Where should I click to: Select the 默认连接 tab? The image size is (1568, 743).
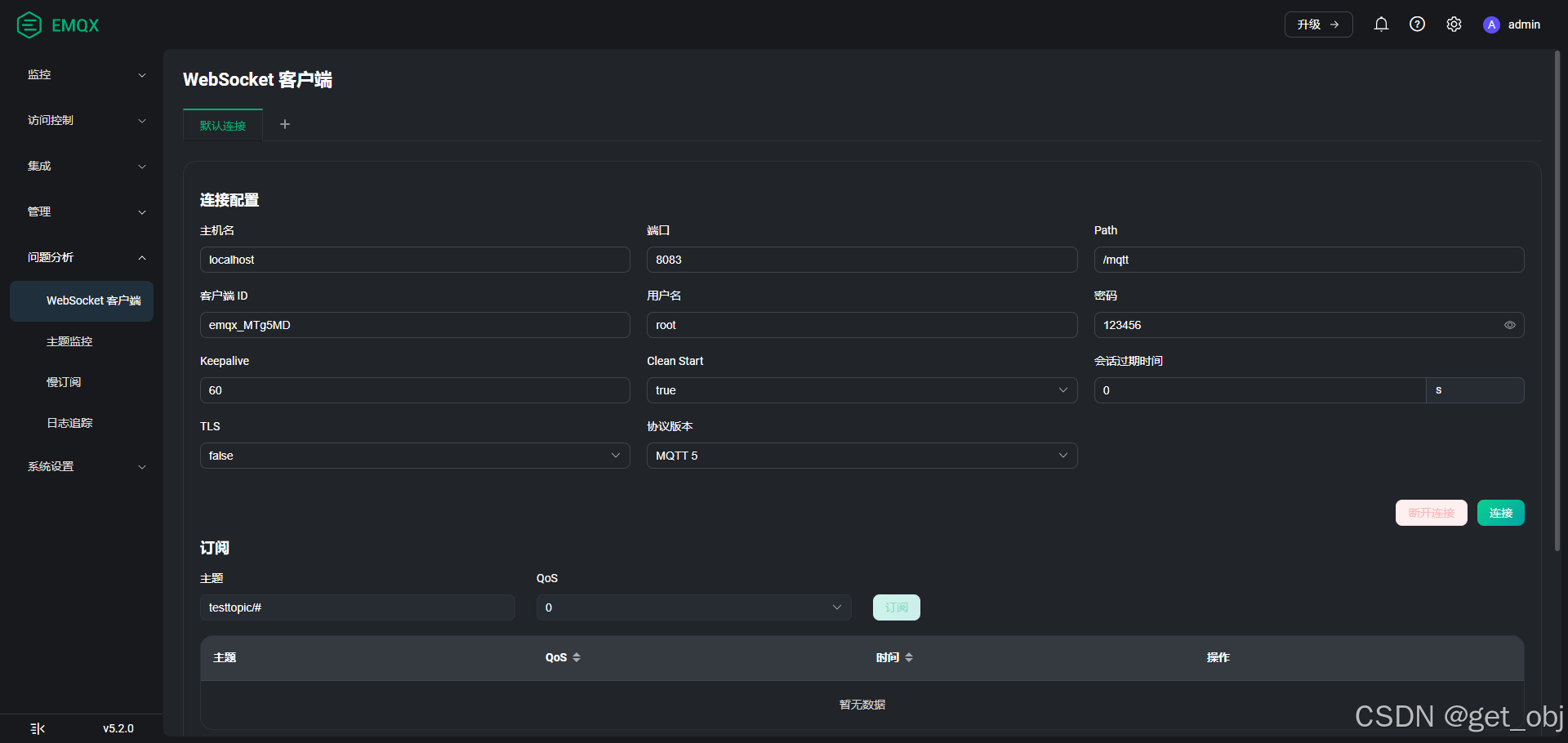point(223,126)
